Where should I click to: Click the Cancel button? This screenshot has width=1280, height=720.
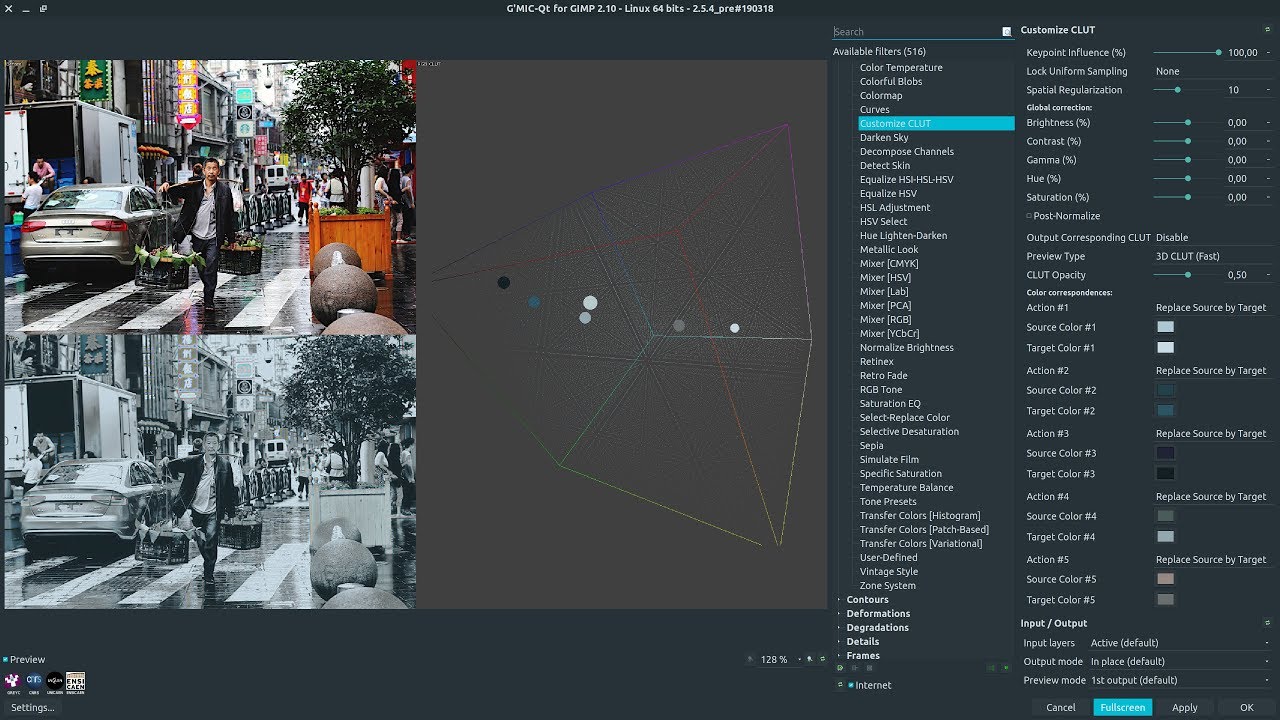[x=1061, y=707]
